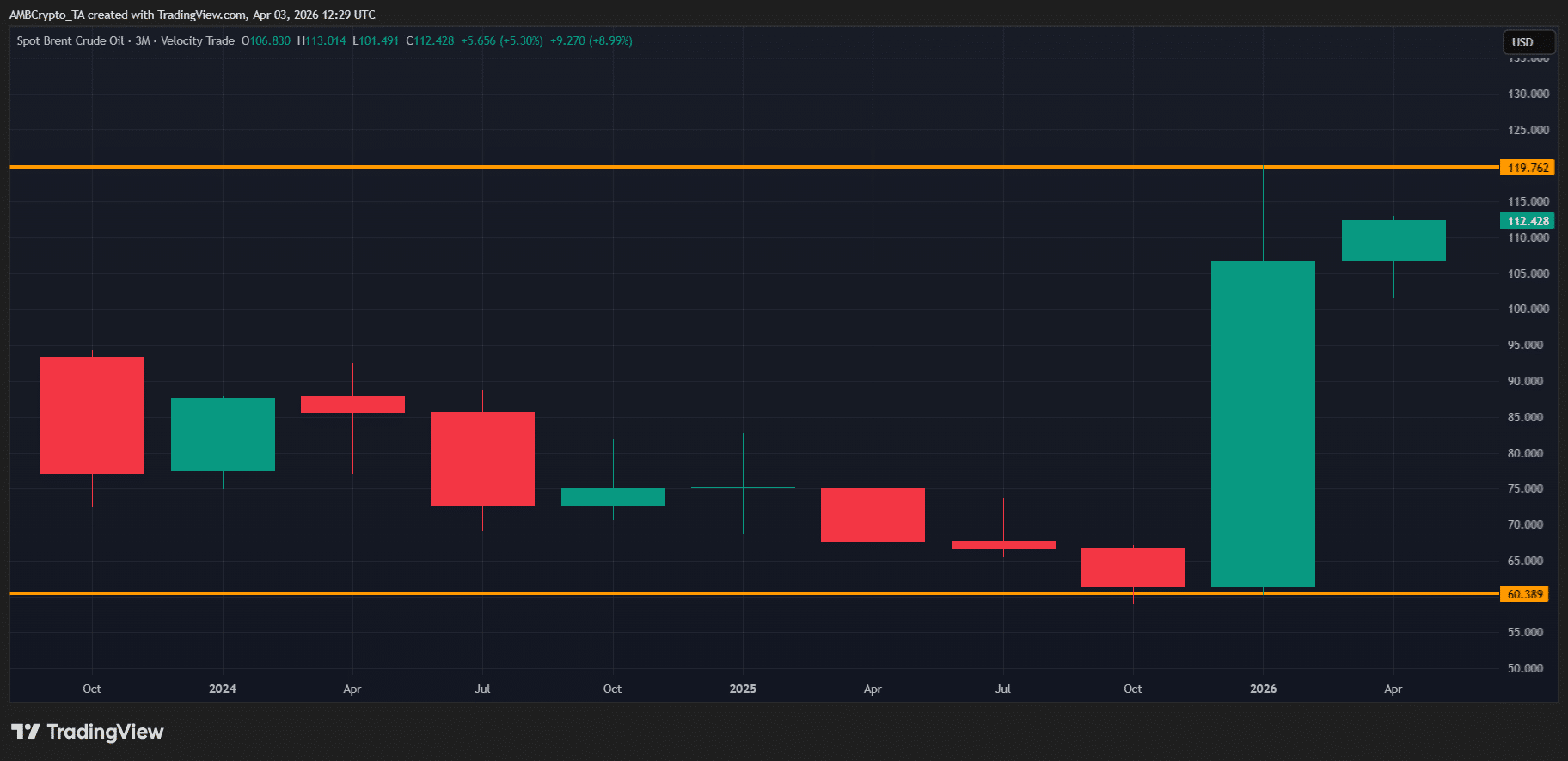Viewport: 1568px width, 761px height.
Task: Click the 2026 label on time axis
Action: point(1262,689)
